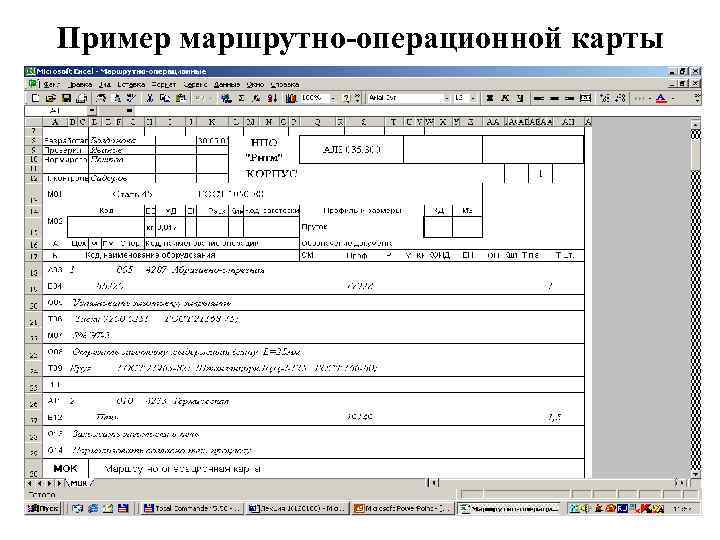Open the font size dropdown

[473, 98]
